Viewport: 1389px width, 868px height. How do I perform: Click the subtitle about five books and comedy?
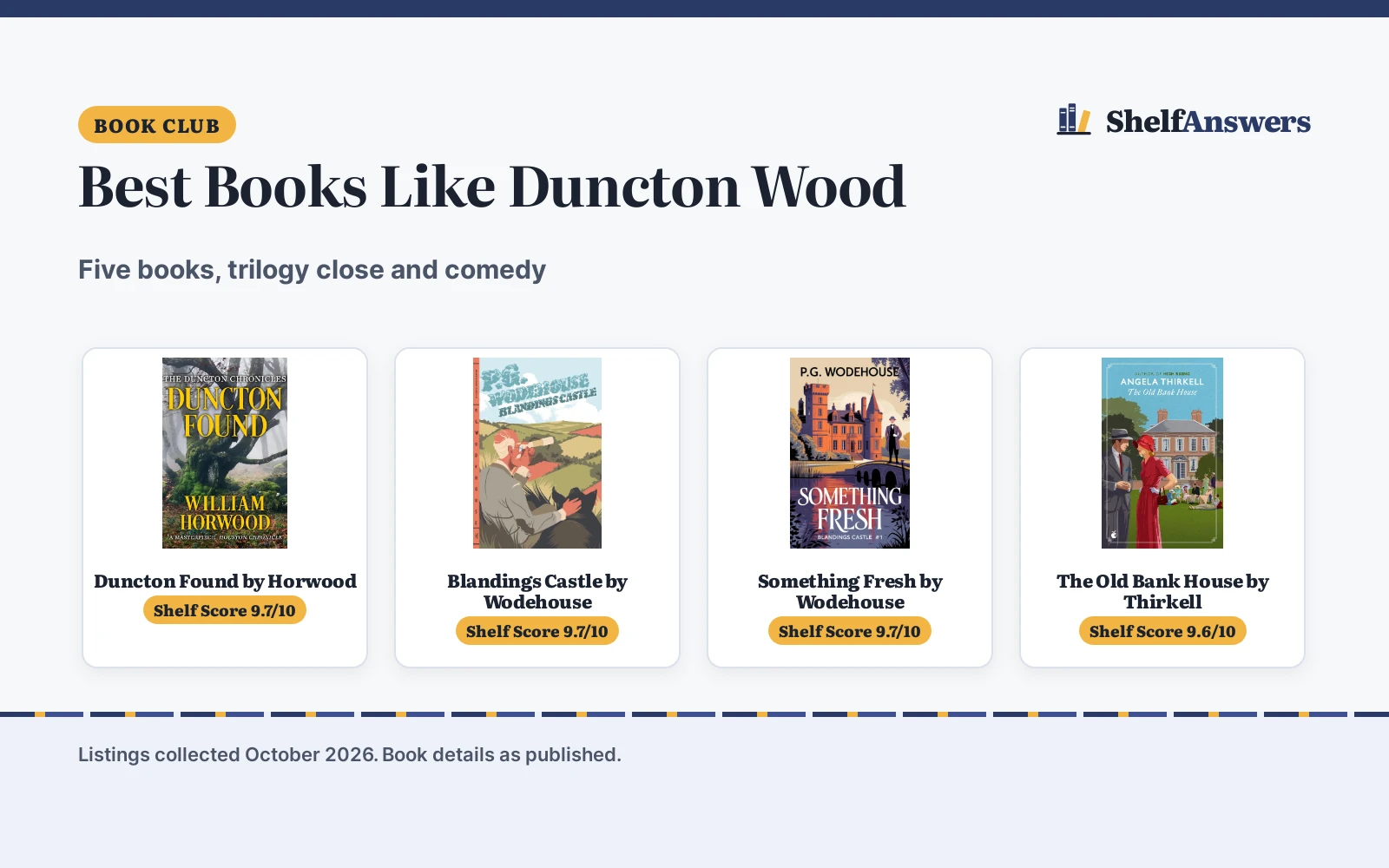(312, 270)
